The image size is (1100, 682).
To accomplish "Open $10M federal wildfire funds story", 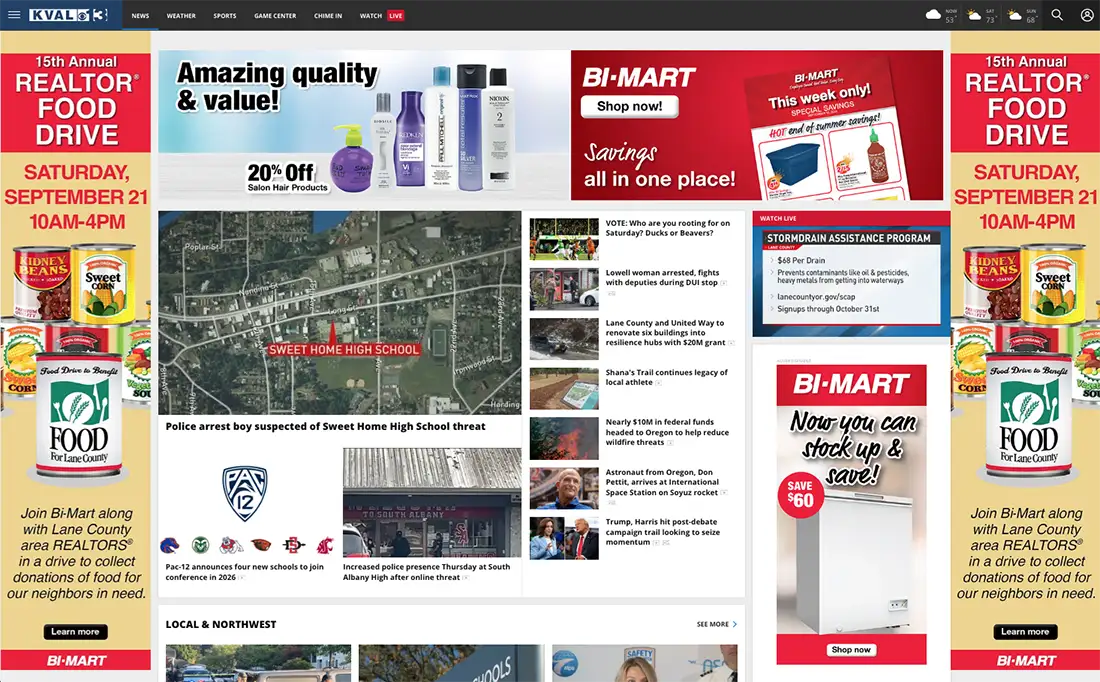I will pyautogui.click(x=667, y=432).
